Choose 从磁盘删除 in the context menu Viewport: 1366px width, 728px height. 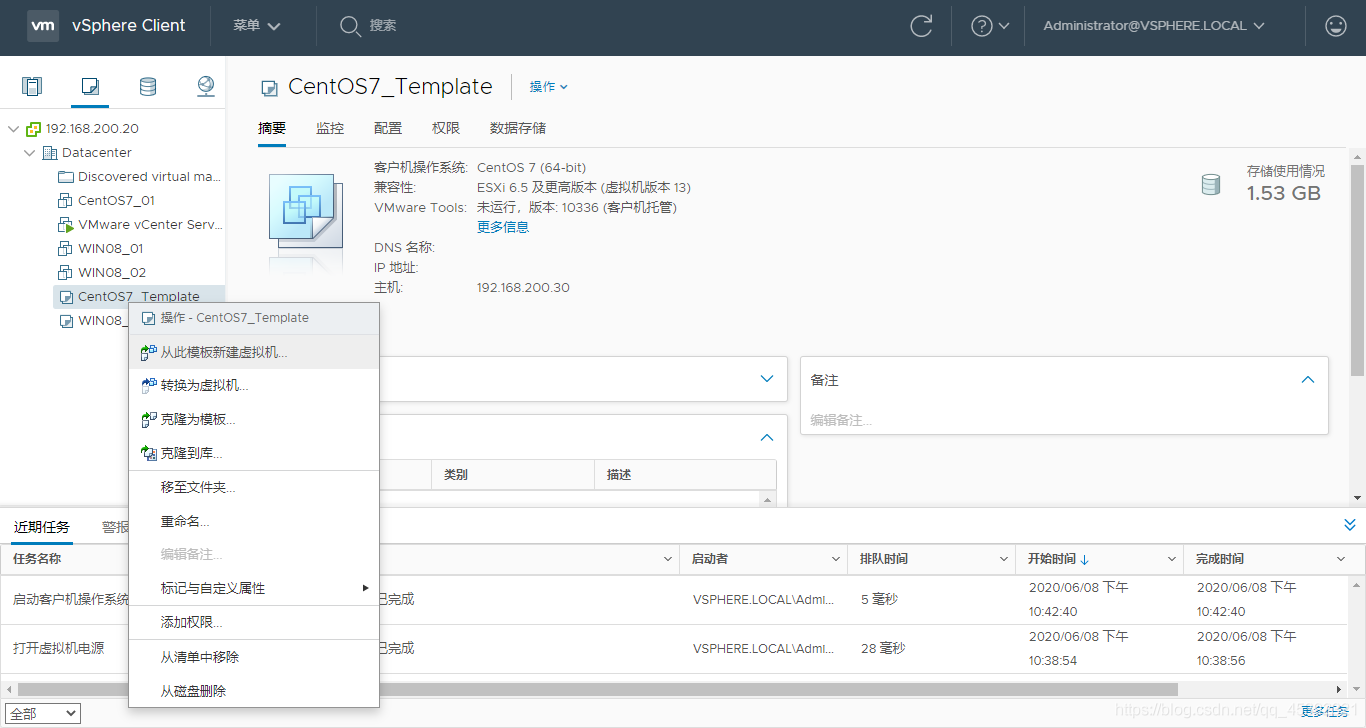pyautogui.click(x=254, y=691)
